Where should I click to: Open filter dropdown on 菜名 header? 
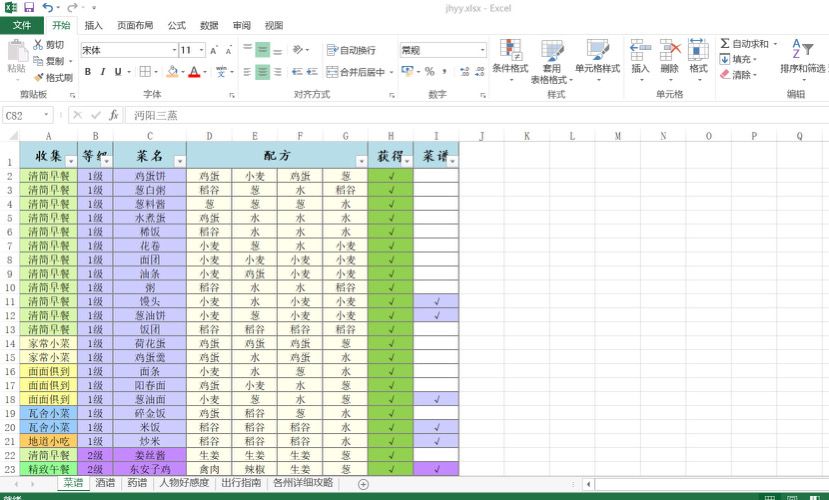tap(180, 161)
